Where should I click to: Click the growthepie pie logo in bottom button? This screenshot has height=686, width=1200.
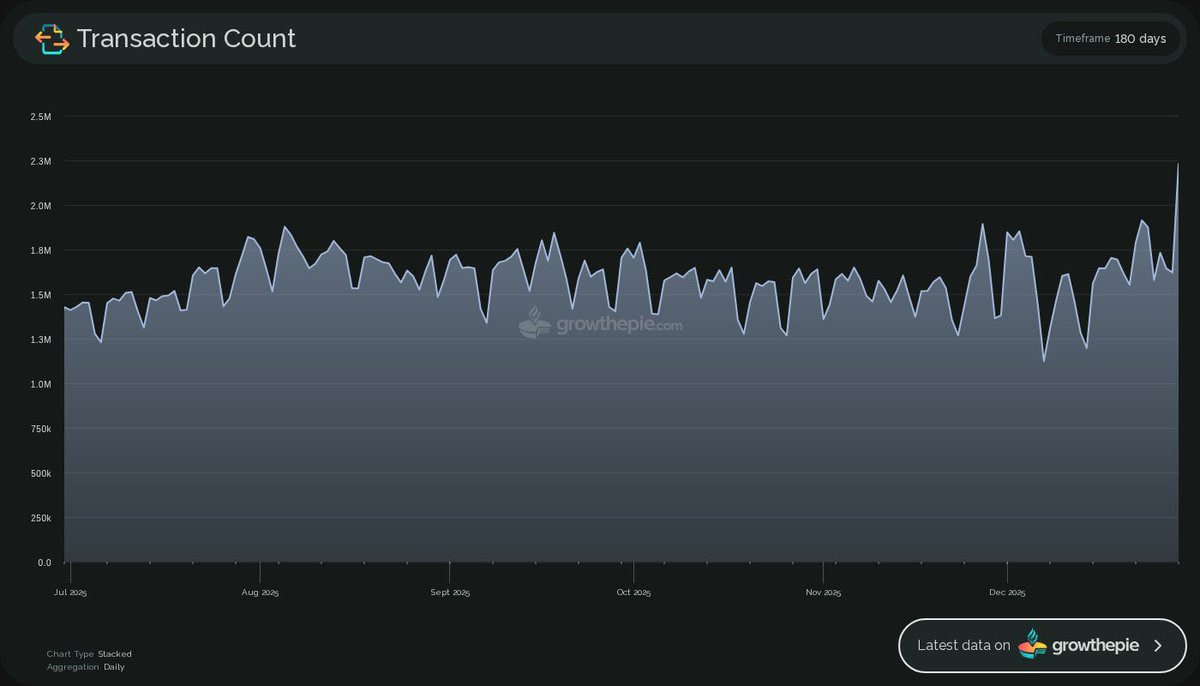[x=1032, y=646]
